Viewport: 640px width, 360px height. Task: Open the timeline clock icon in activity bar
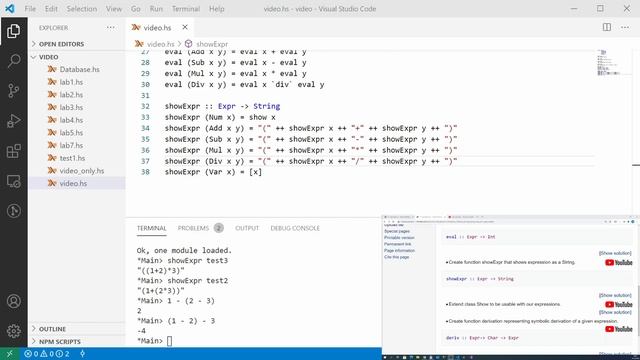tap(13, 211)
